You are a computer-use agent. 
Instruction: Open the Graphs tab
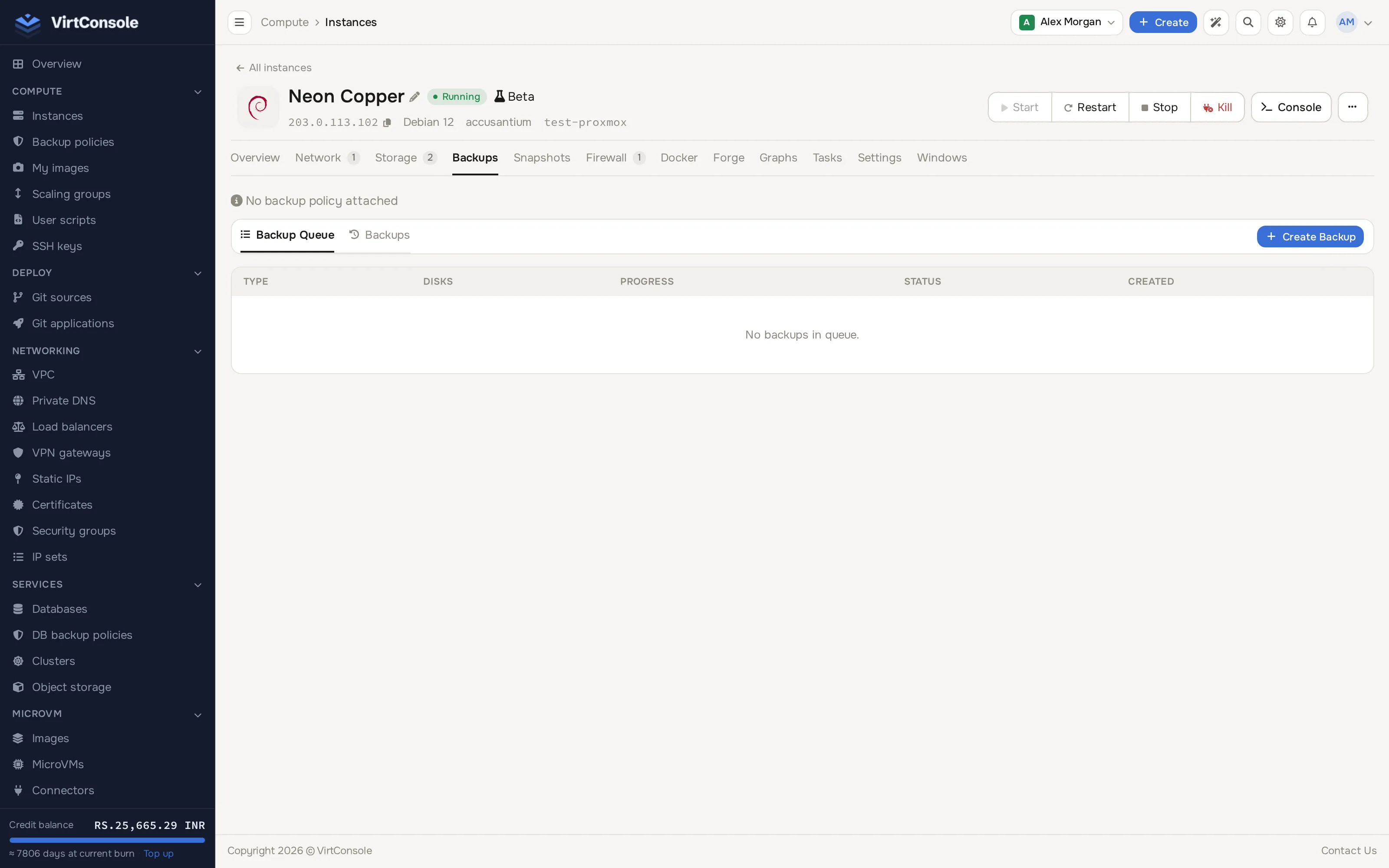[x=778, y=158]
